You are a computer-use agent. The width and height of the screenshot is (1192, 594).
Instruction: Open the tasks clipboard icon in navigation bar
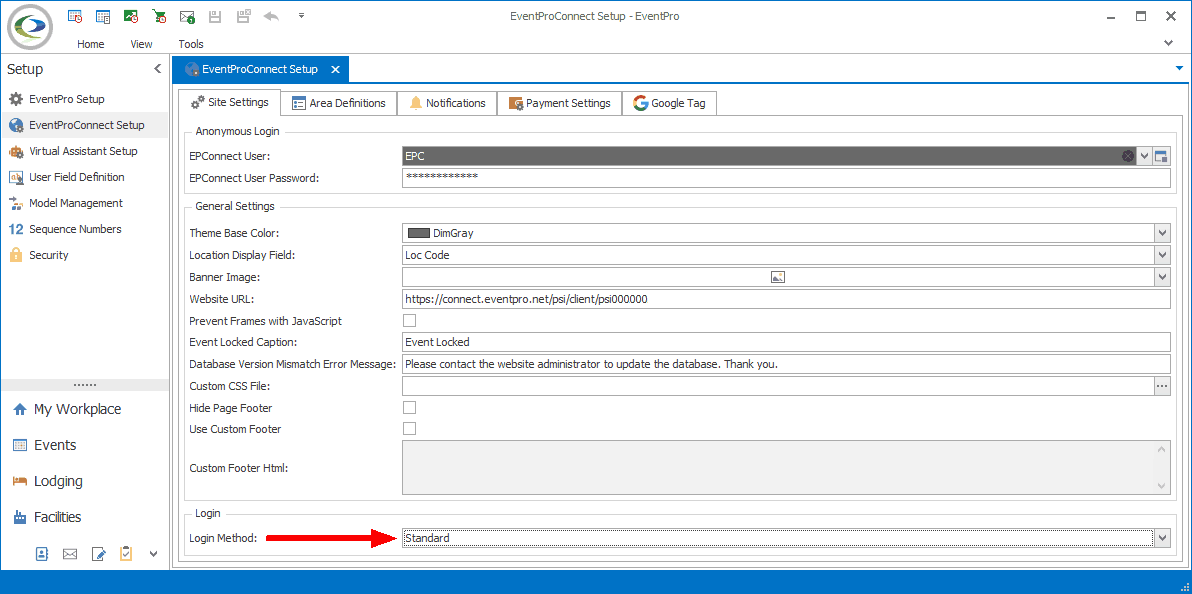pyautogui.click(x=126, y=554)
